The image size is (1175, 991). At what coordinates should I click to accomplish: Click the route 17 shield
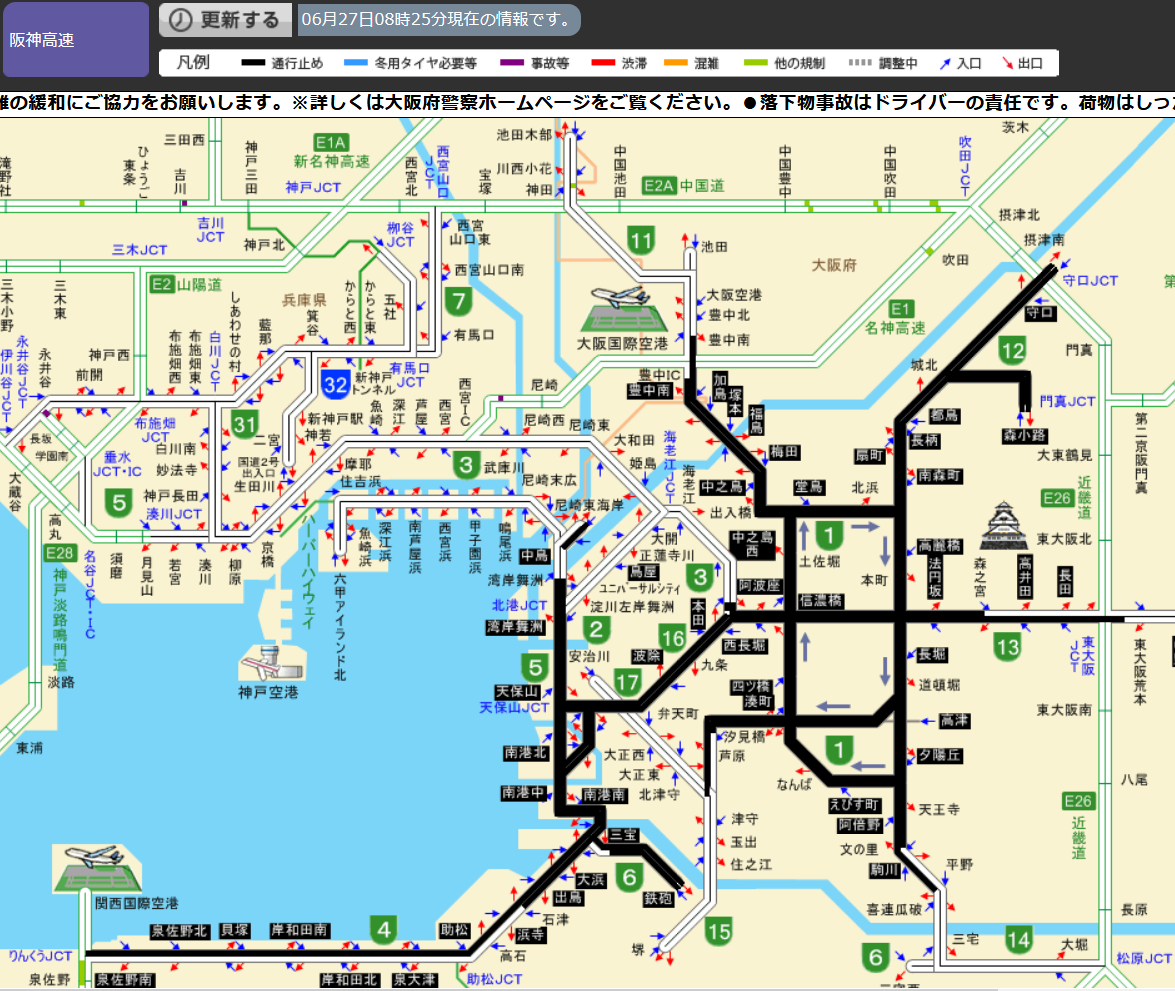pyautogui.click(x=627, y=684)
